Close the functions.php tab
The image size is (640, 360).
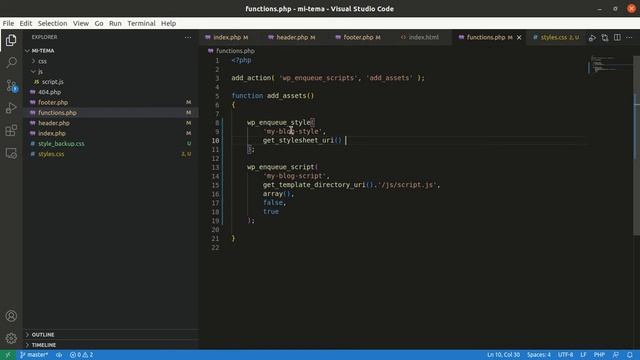tap(519, 38)
